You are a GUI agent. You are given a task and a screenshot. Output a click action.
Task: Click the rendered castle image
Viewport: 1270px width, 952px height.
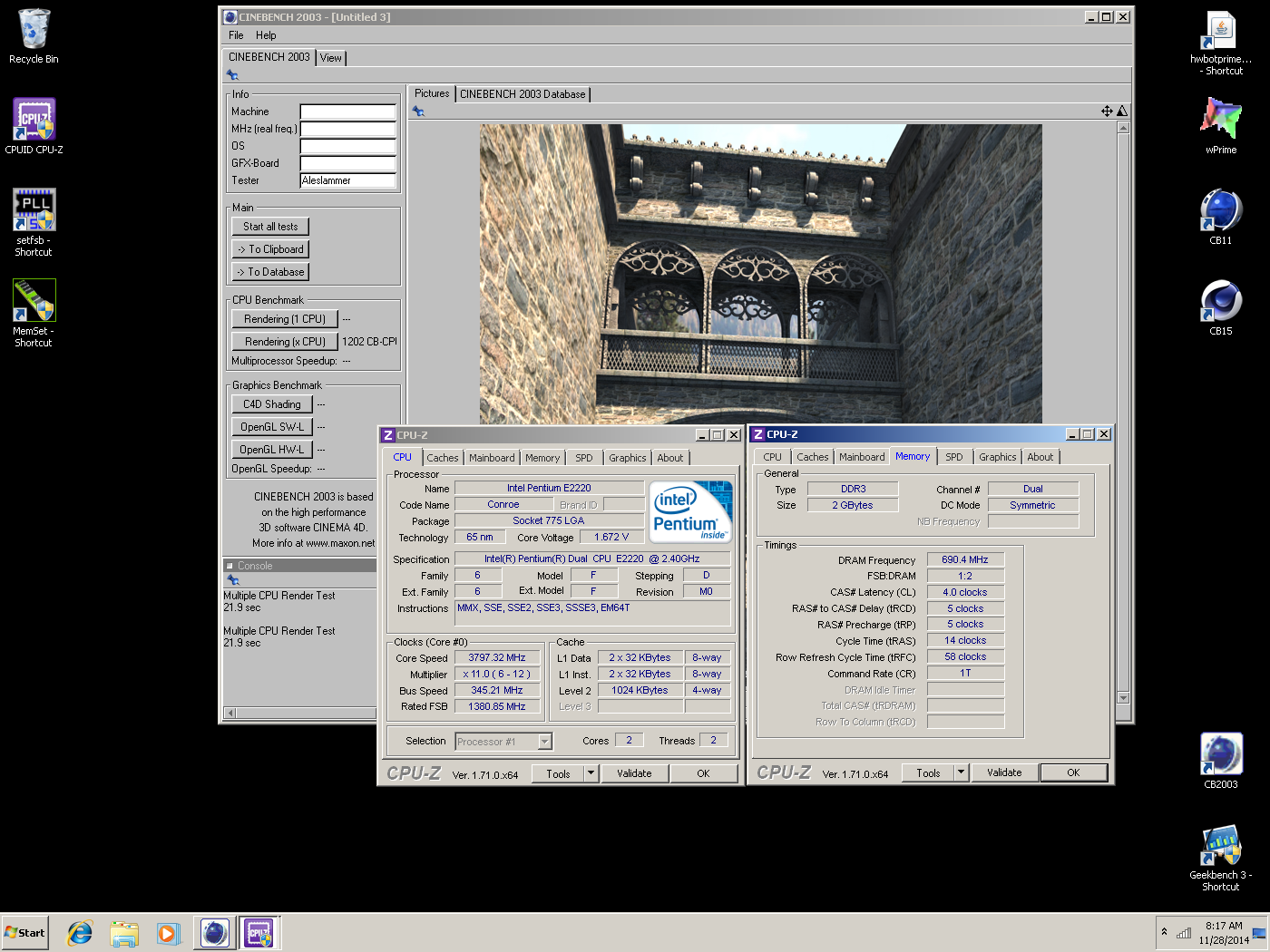click(760, 273)
